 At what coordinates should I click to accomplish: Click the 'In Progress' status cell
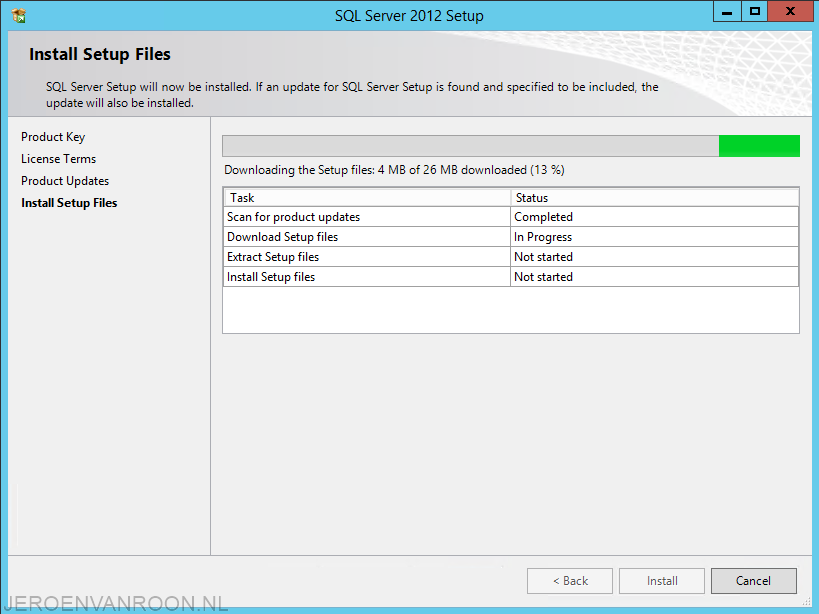coord(654,237)
